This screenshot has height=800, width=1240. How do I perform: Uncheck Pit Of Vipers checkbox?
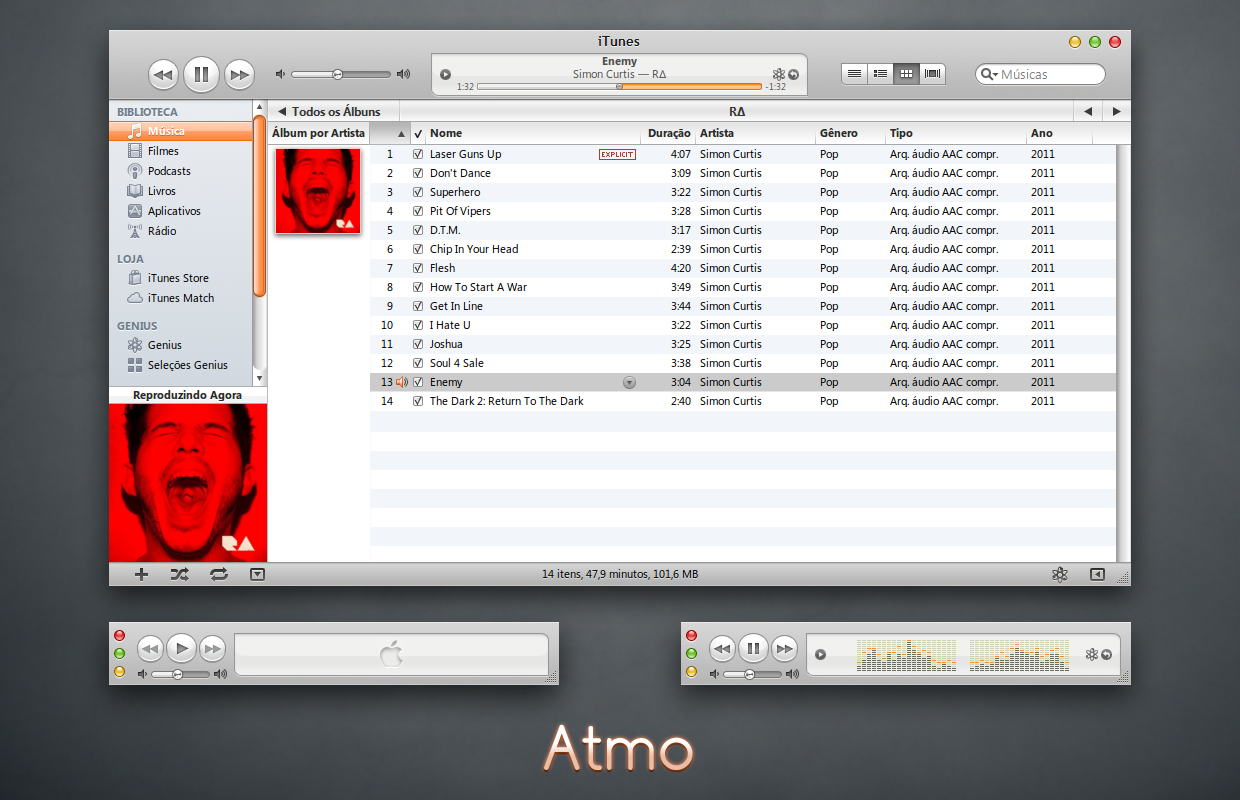point(418,211)
